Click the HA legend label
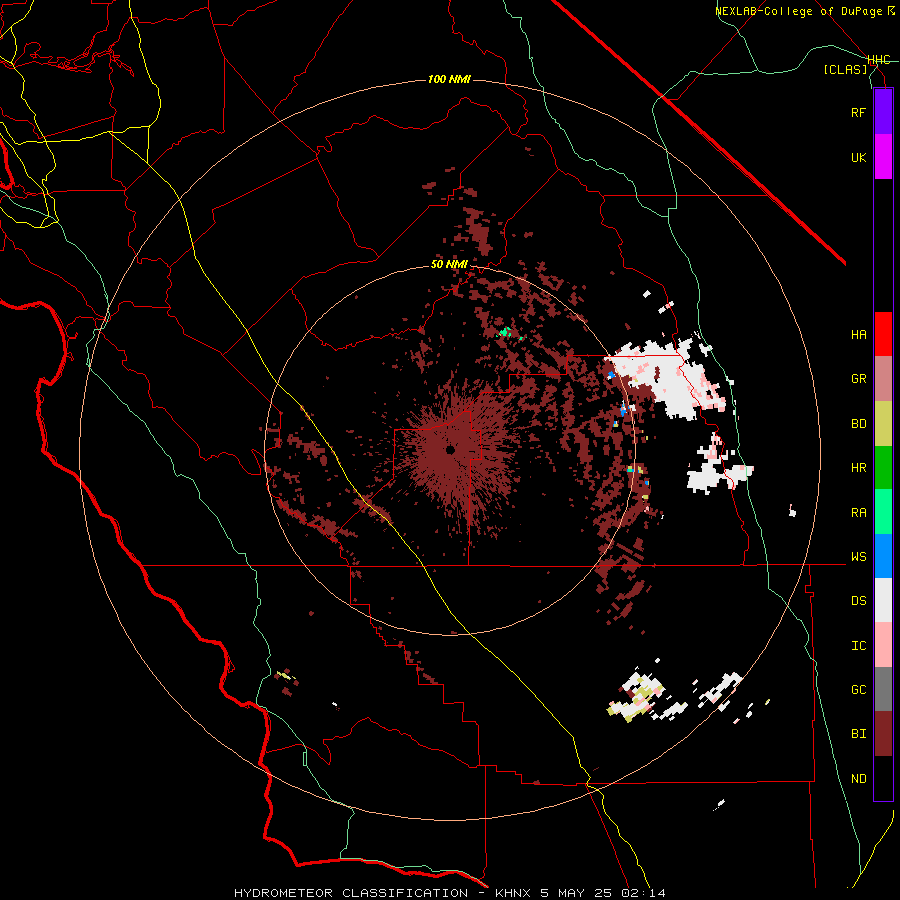 (x=858, y=334)
